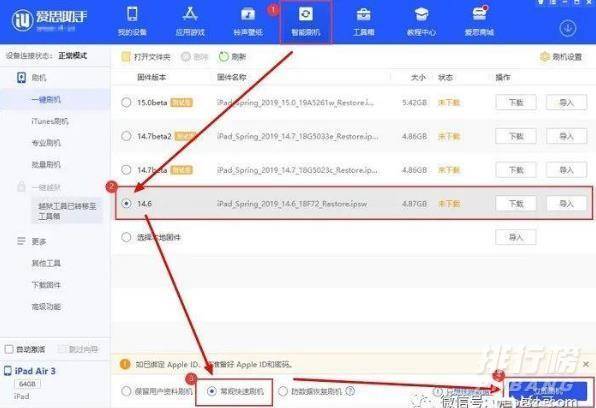This screenshot has width=596, height=408.
Task: Click the 未下载 status in 14.6 row
Action: coord(449,203)
